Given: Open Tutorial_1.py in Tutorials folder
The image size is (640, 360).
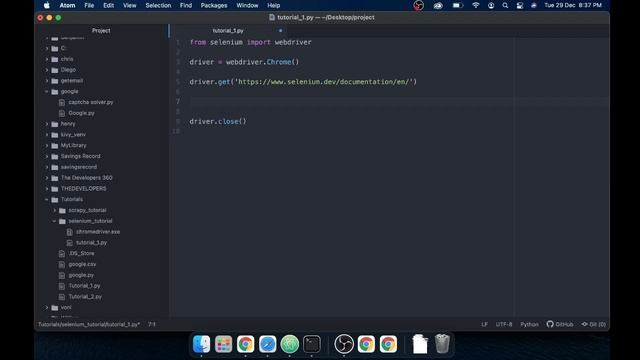Looking at the screenshot, I should click(84, 286).
